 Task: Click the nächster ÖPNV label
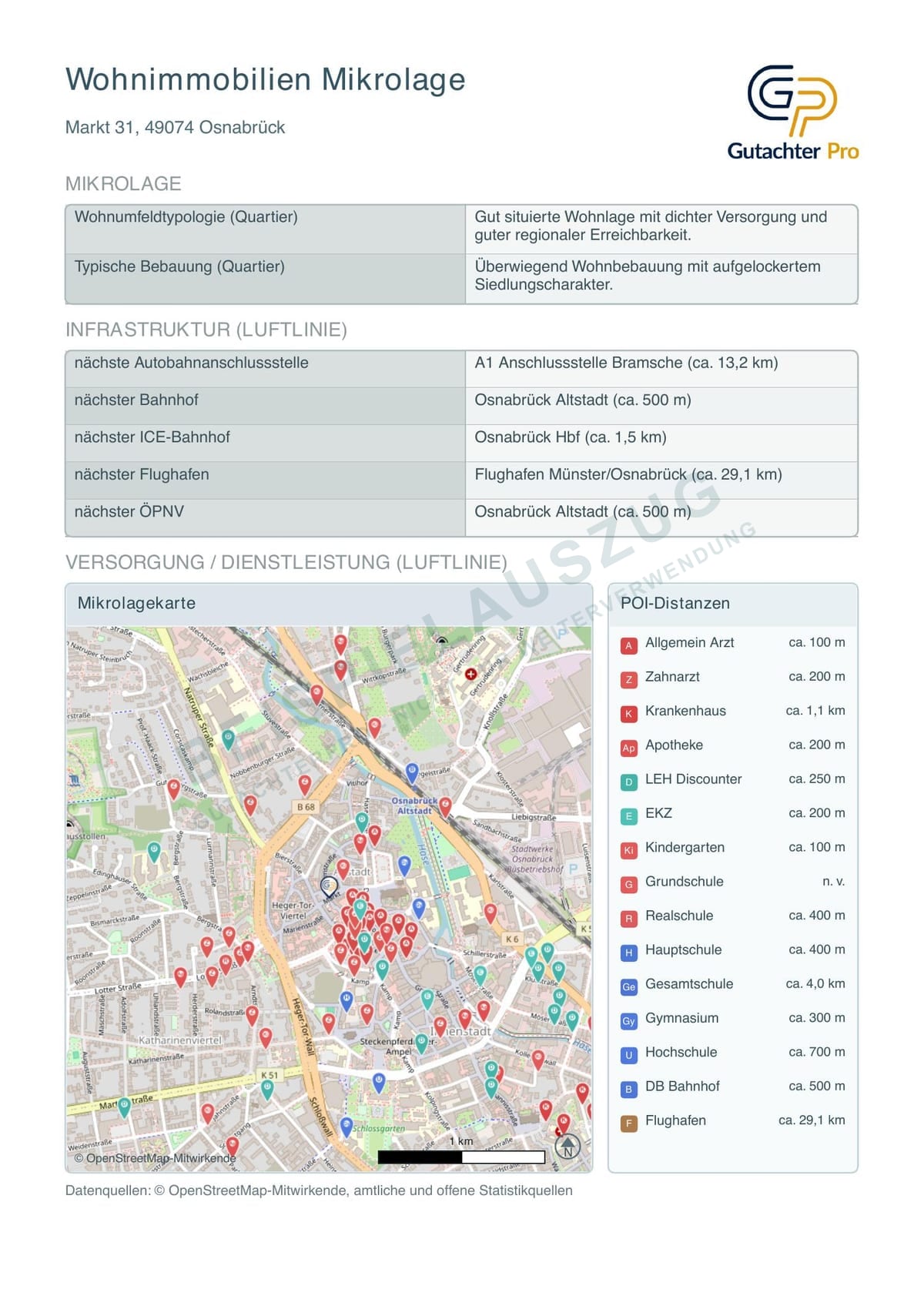tap(129, 511)
